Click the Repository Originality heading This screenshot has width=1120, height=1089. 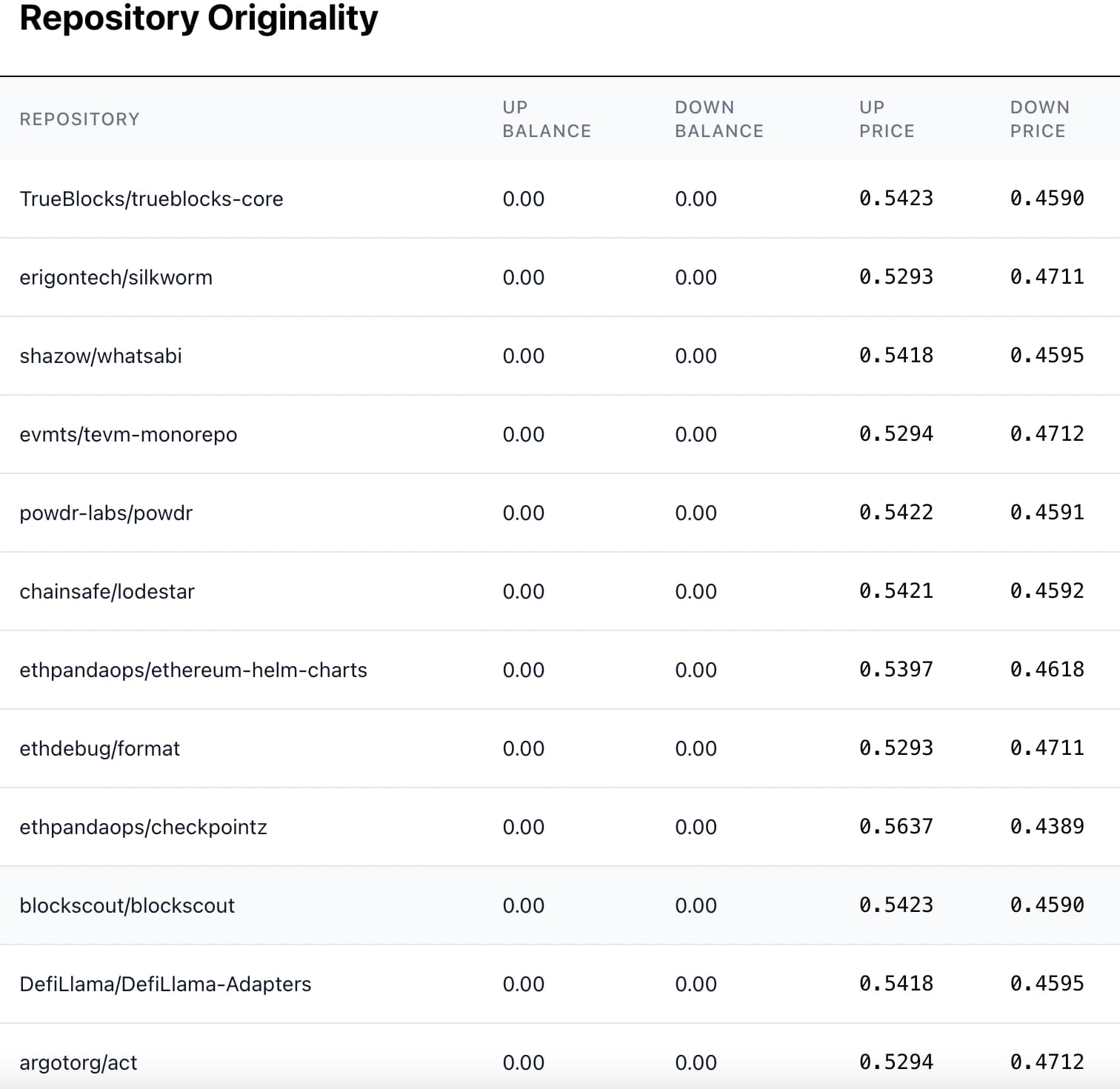click(x=199, y=19)
